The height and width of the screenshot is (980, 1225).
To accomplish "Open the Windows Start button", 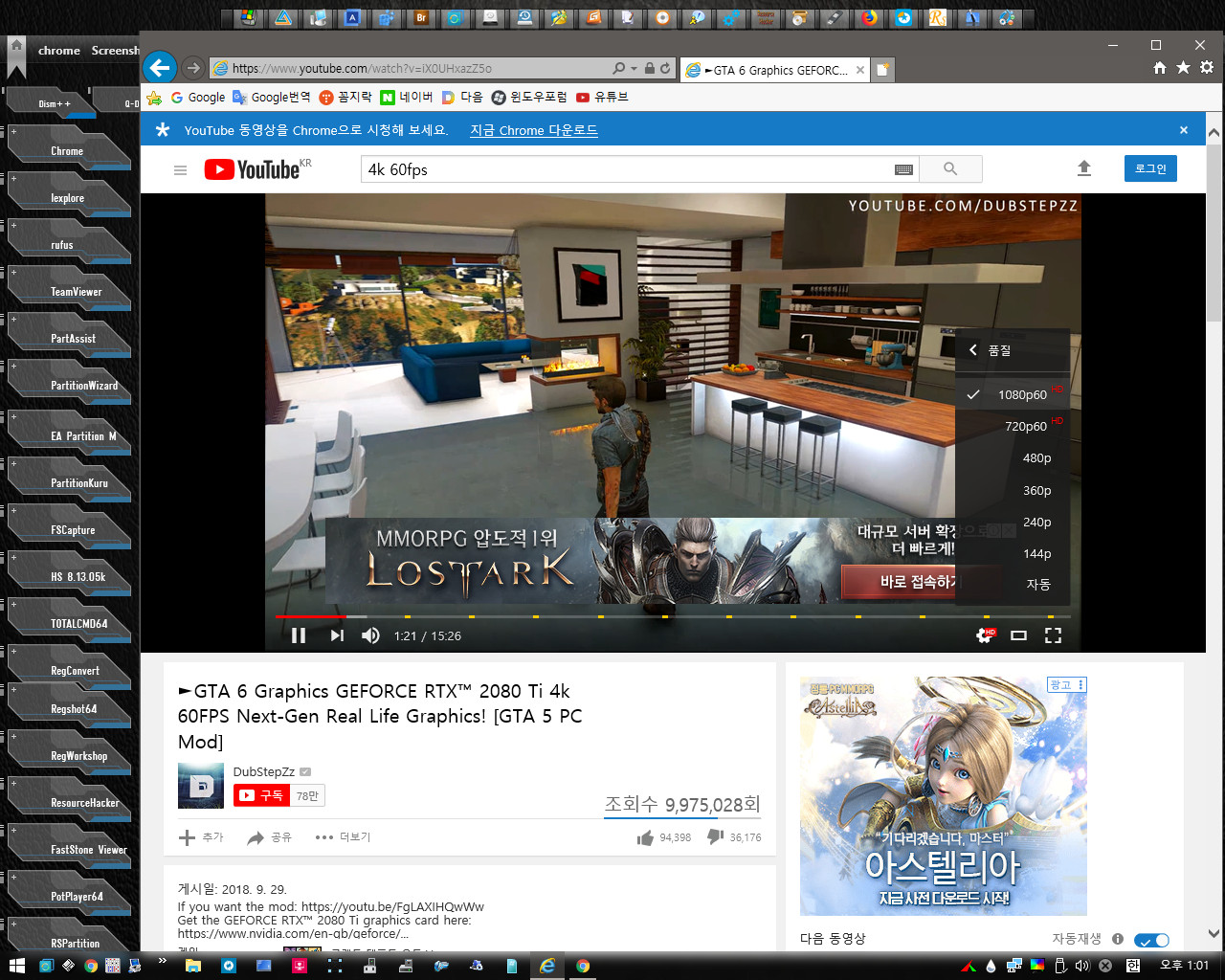I will (16, 966).
